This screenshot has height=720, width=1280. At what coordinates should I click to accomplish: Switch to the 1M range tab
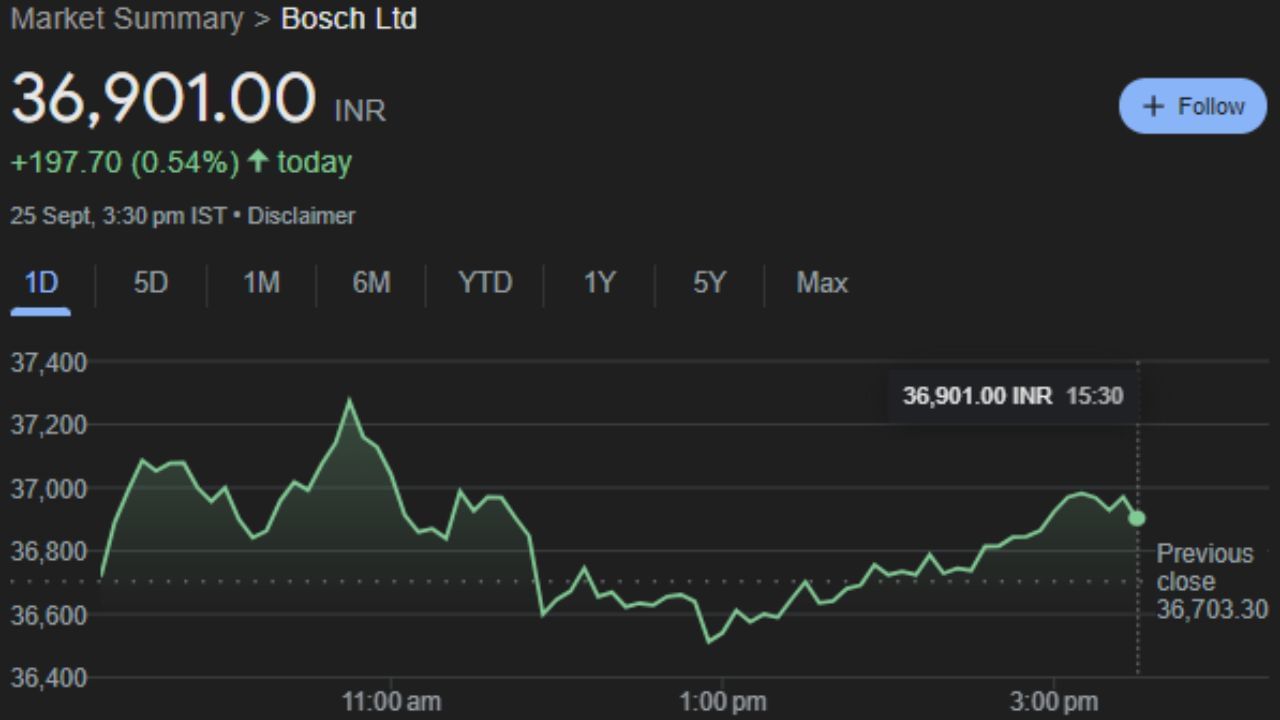(261, 283)
